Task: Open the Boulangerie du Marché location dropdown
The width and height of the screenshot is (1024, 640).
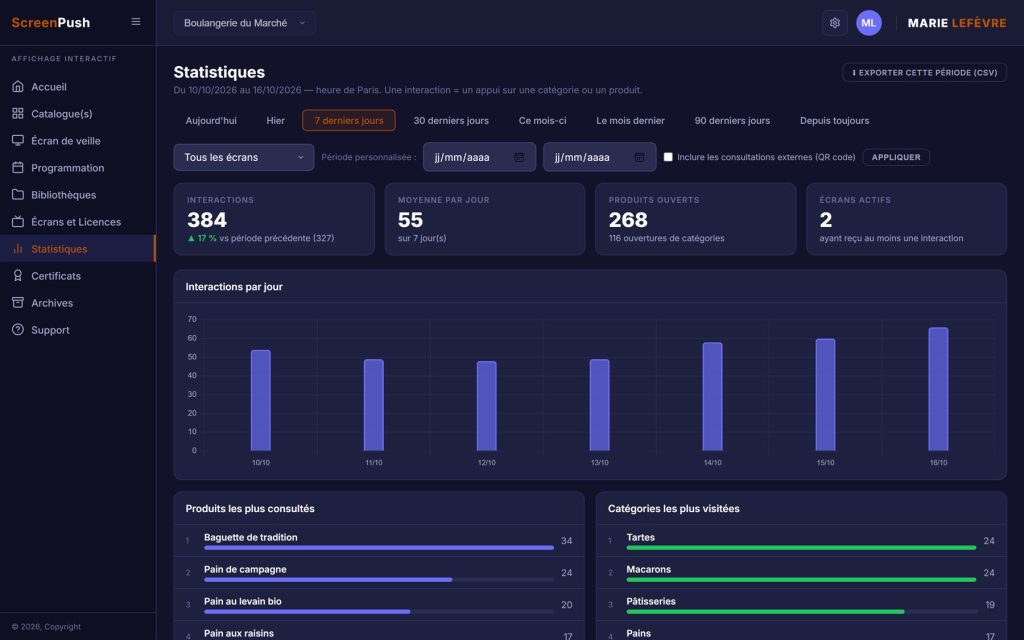Action: pos(244,23)
